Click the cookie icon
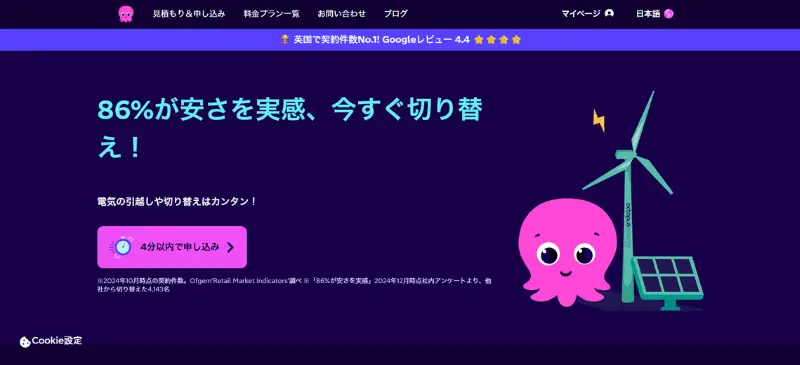Image resolution: width=800 pixels, height=365 pixels. pos(24,342)
